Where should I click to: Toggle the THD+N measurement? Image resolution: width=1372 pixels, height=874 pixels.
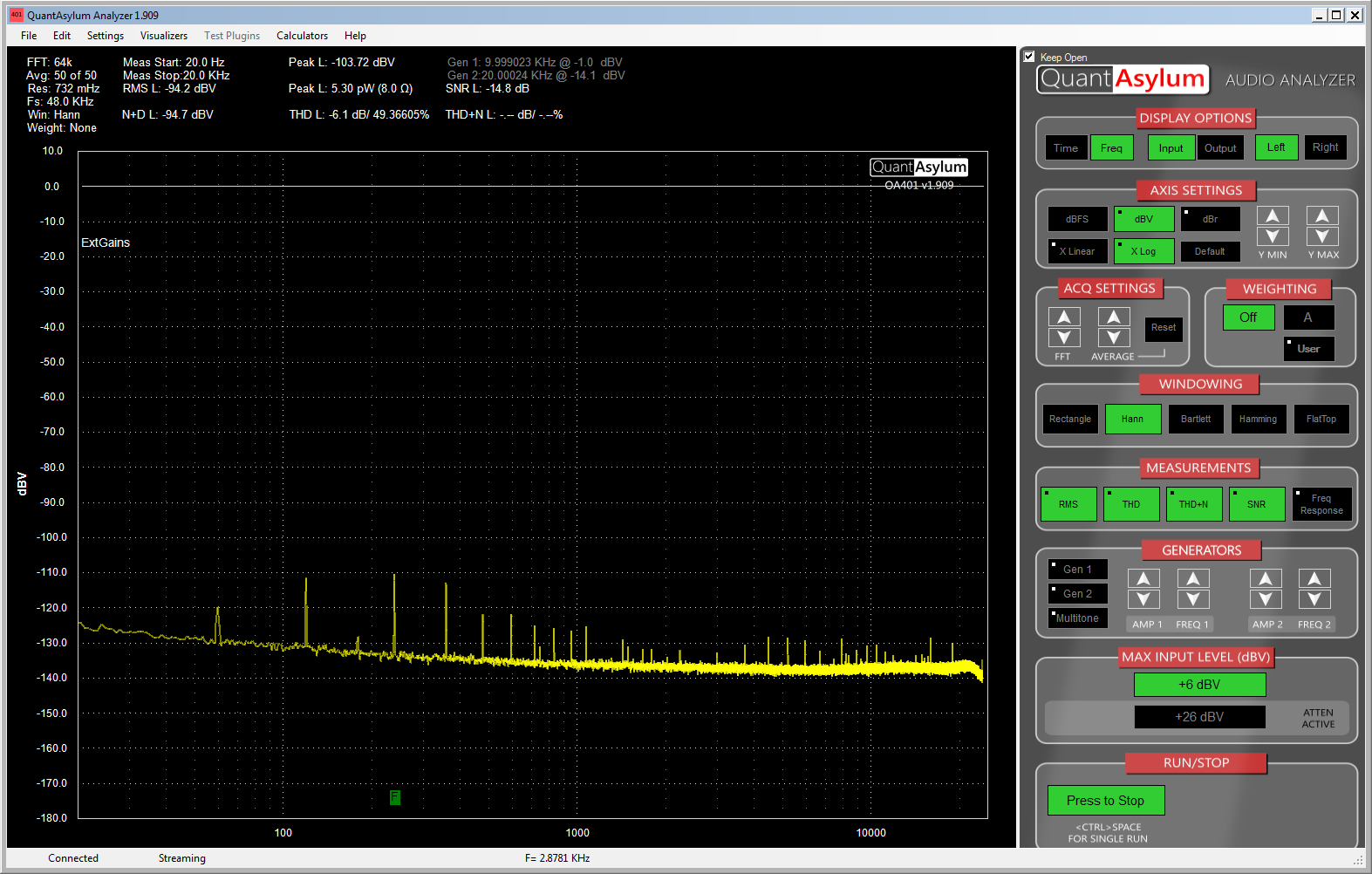pyautogui.click(x=1194, y=504)
